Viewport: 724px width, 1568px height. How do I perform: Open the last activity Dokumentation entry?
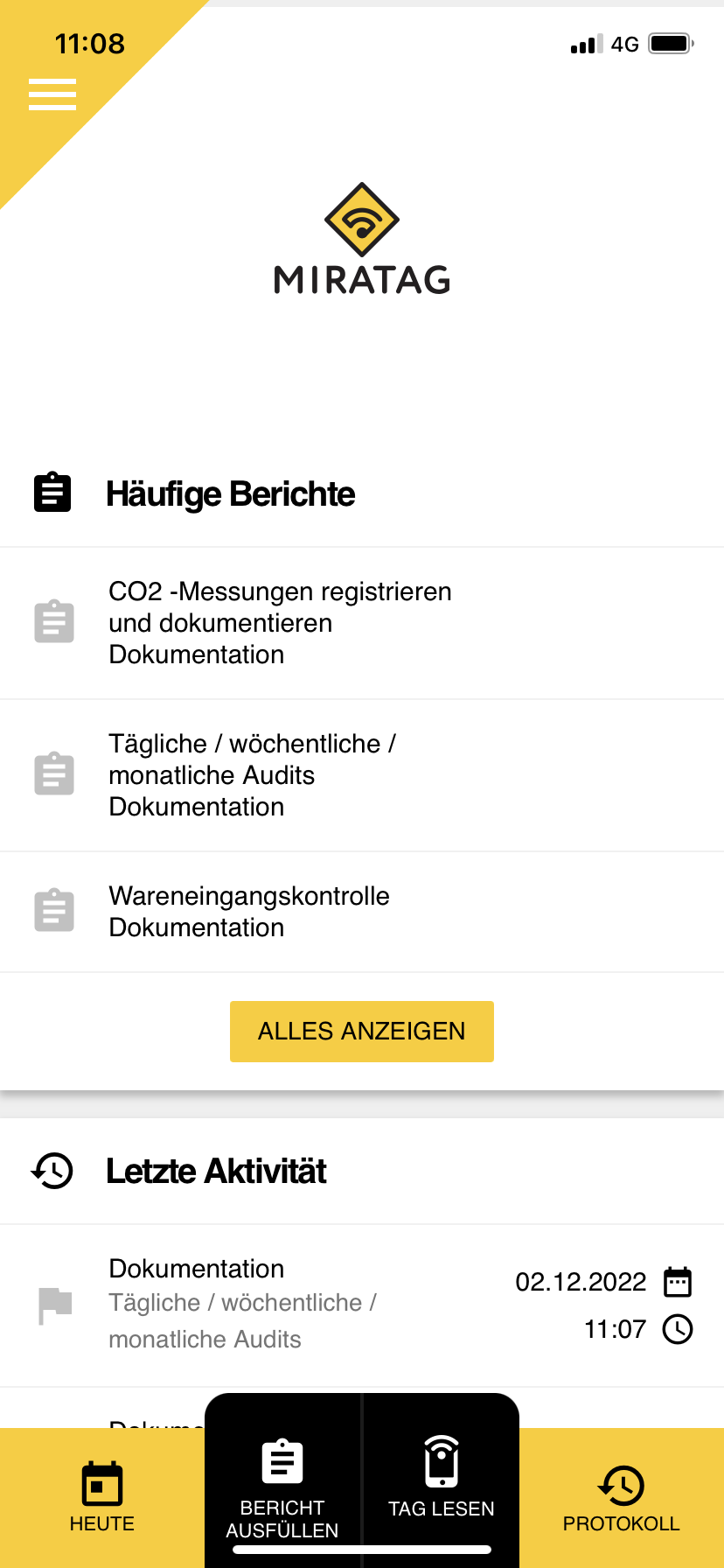pyautogui.click(x=362, y=1305)
